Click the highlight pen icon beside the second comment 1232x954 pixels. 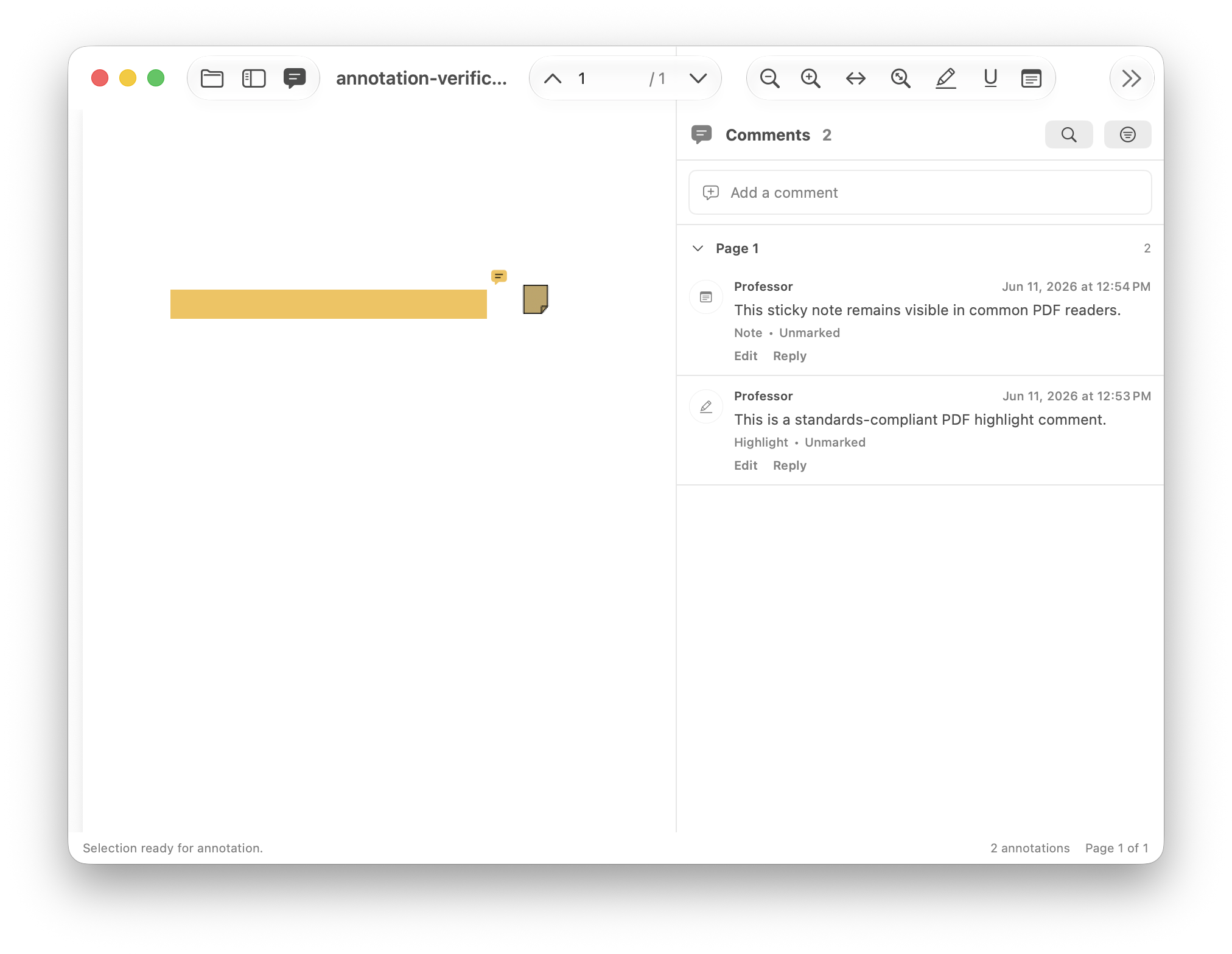coord(706,406)
